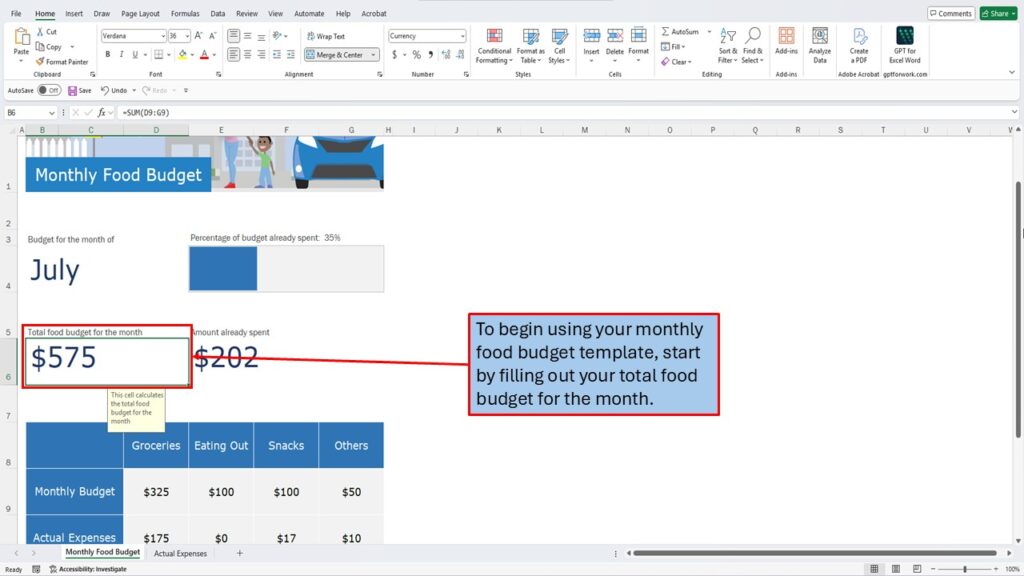
Task: Expand the Verdana font name dropdown
Action: (161, 36)
